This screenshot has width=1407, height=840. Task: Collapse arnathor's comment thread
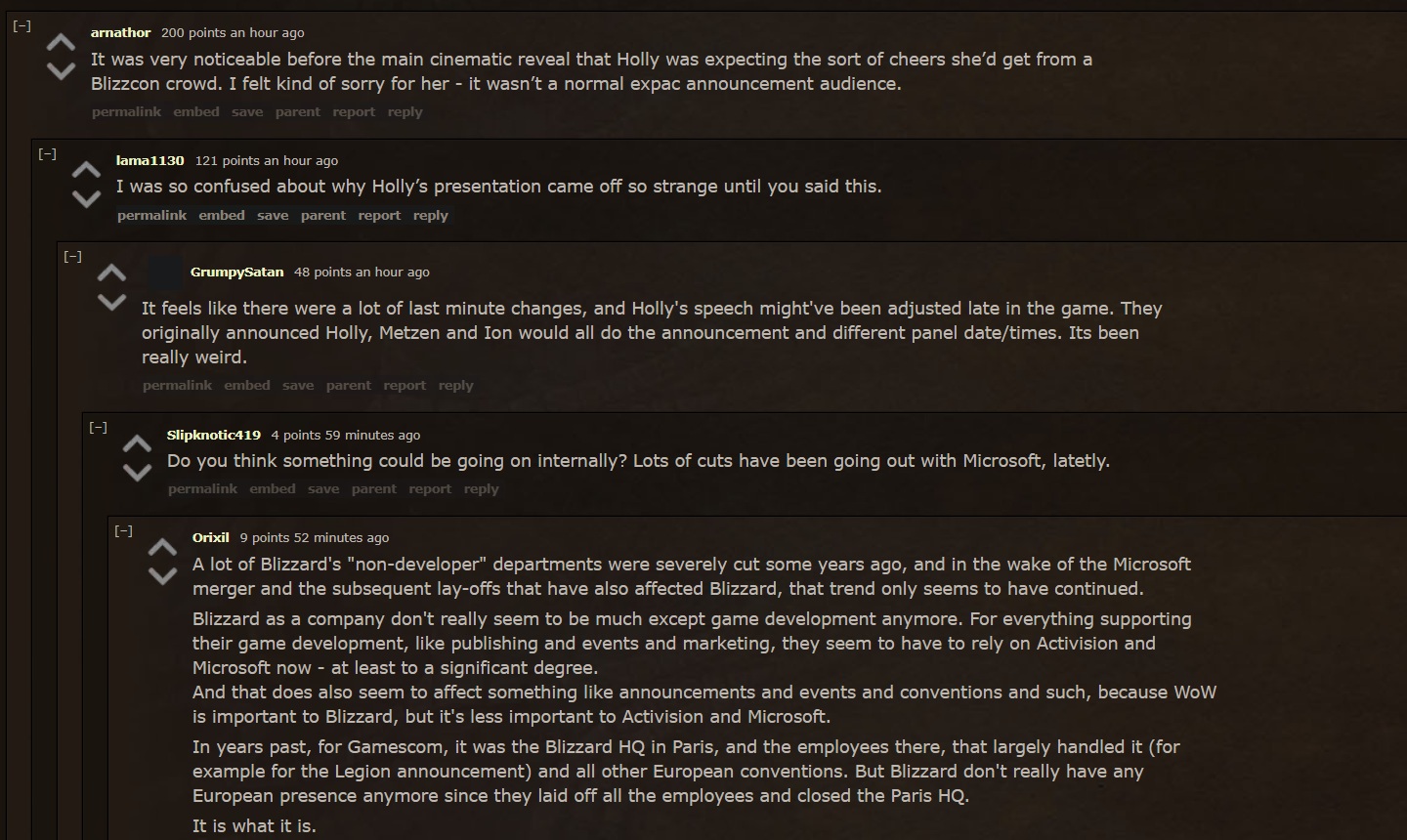click(x=21, y=26)
